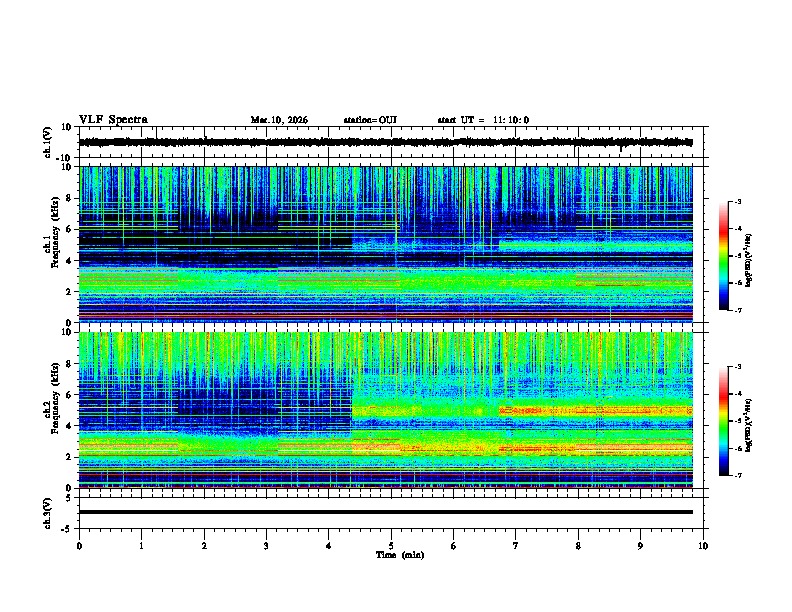
Task: Click the "4" kHz tick on ch.1 spectrogram axis
Action: coord(70,261)
